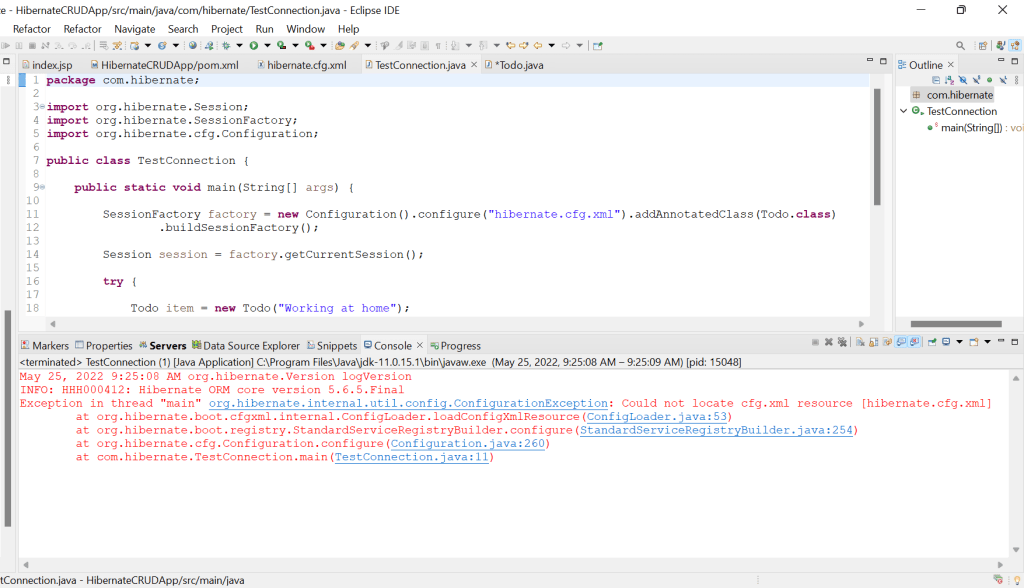Viewport: 1024px width, 588px height.
Task: Click the magnifier Access search icon at top right
Action: coord(961,46)
